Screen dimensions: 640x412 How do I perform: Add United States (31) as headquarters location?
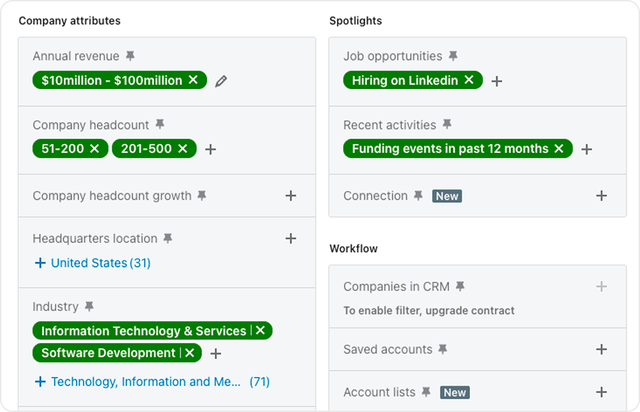point(93,263)
